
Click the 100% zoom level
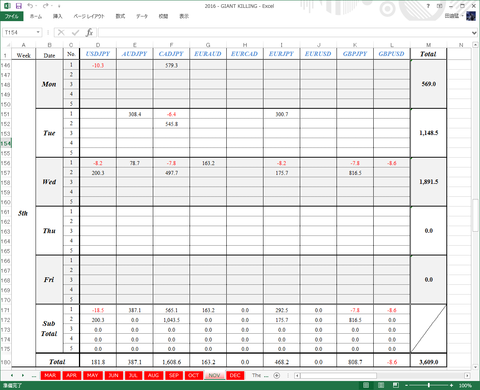pyautogui.click(x=465, y=385)
